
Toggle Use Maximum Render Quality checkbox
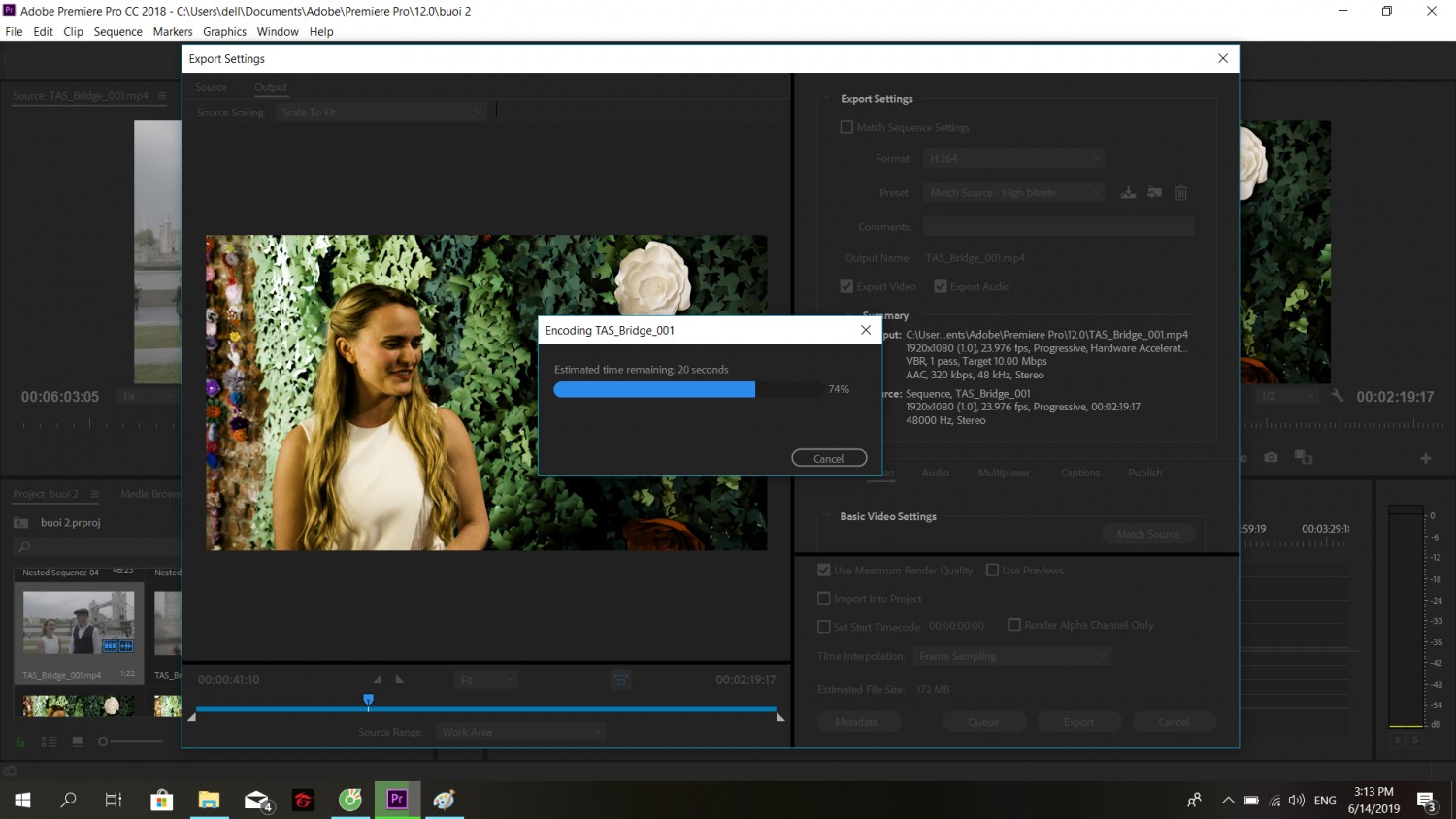[x=824, y=570]
